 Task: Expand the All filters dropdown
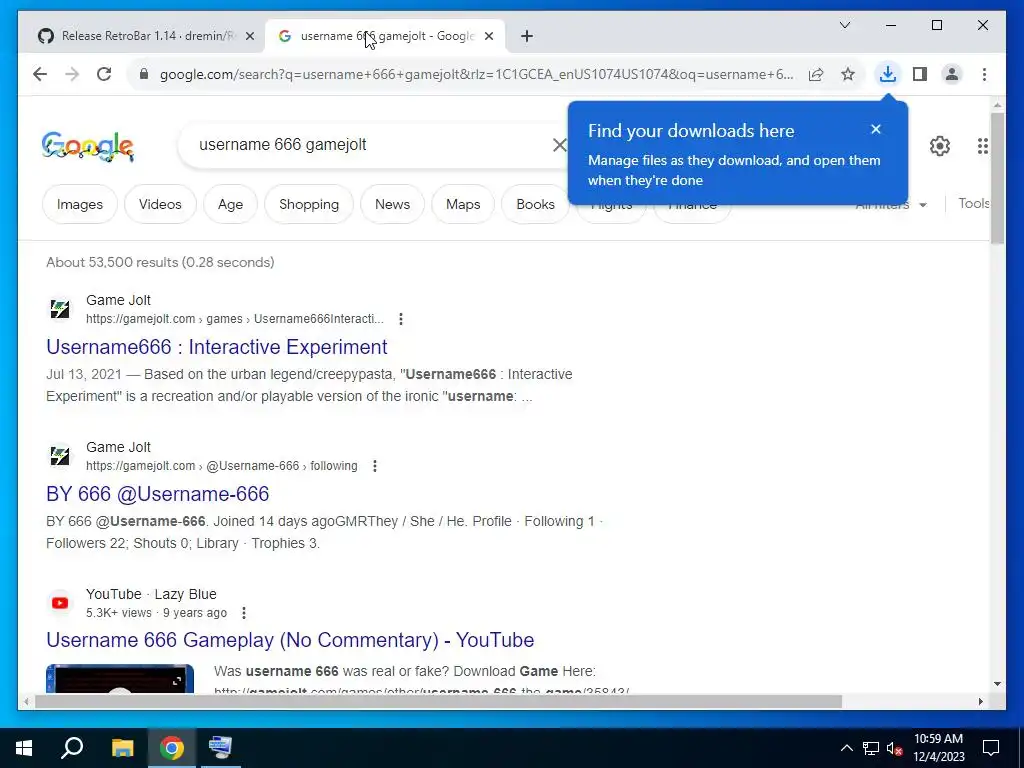pyautogui.click(x=891, y=204)
